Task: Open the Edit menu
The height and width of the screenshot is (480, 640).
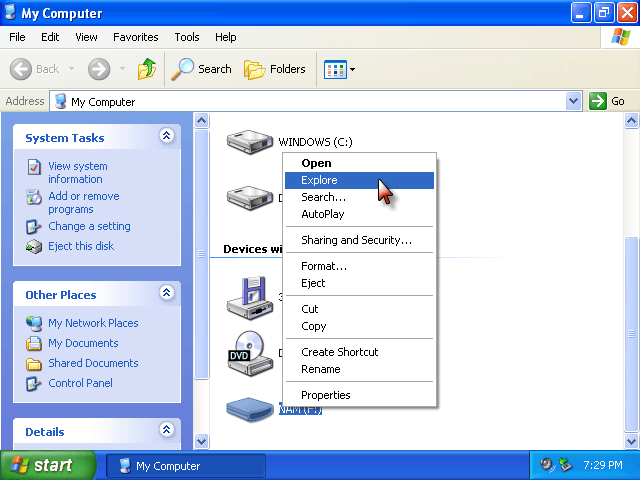Action: pyautogui.click(x=50, y=37)
